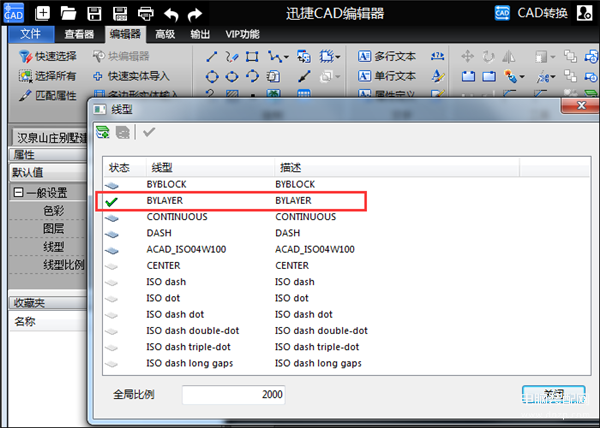Click the 图层 property in the panel
Image resolution: width=600 pixels, height=428 pixels.
coord(53,229)
